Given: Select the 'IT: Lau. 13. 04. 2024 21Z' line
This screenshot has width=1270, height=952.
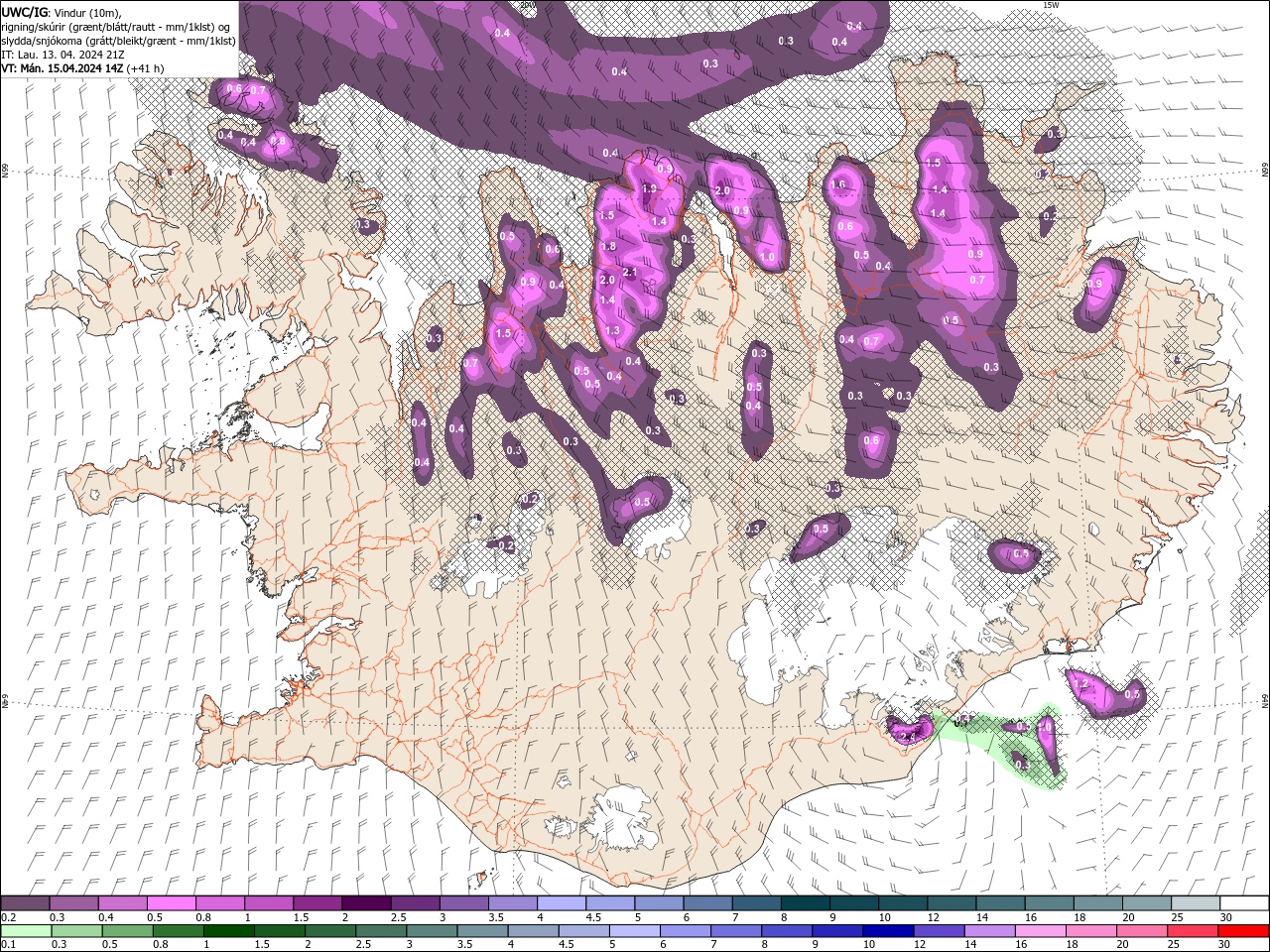Looking at the screenshot, I should point(63,55).
